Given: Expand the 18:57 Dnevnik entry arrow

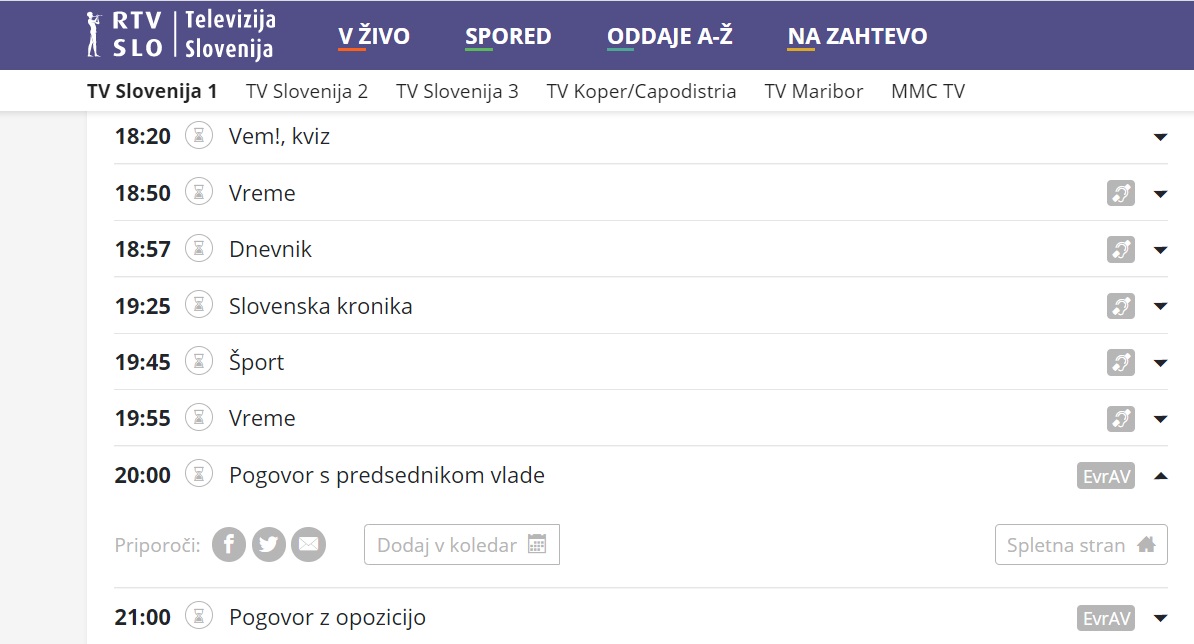Looking at the screenshot, I should pos(1160,250).
